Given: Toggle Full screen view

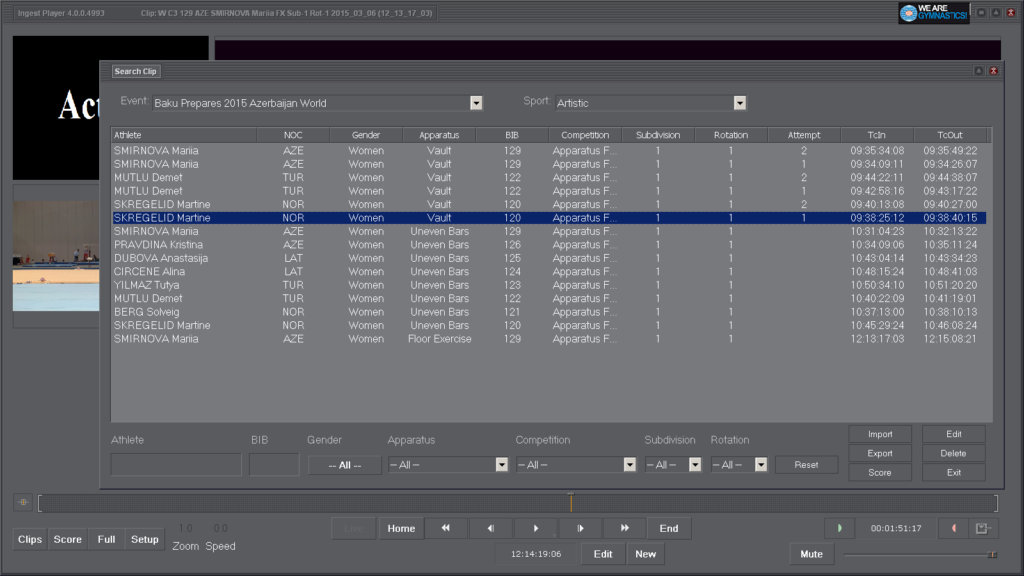Looking at the screenshot, I should (106, 539).
